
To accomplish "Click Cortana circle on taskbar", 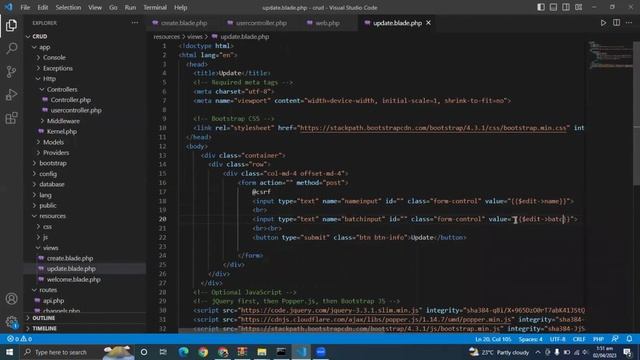I will pyautogui.click(x=144, y=352).
